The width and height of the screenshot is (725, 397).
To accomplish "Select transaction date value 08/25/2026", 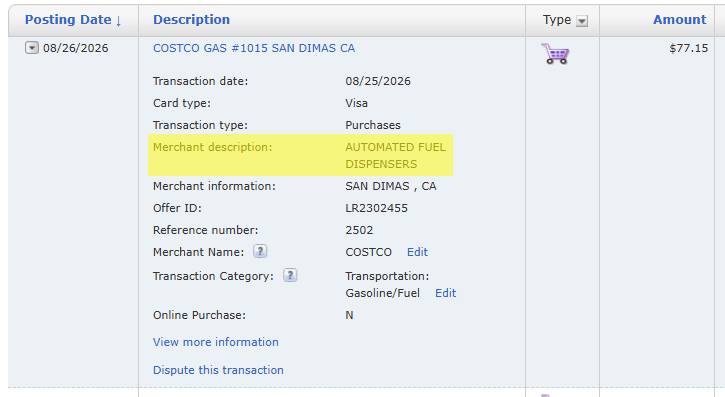I will coord(378,81).
